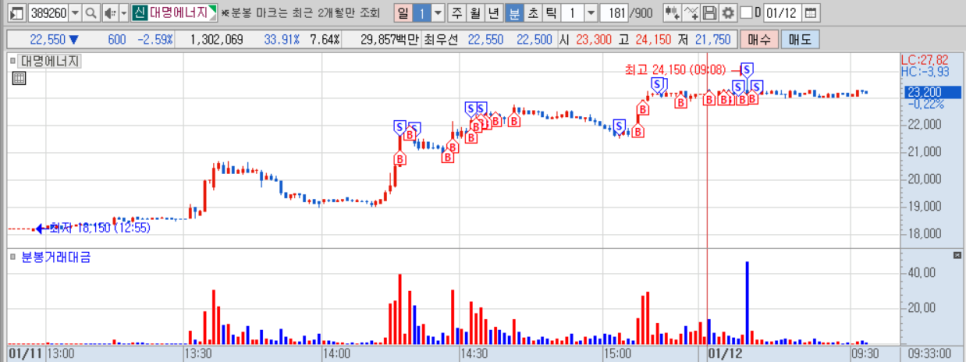Select the 주 (weekly) period tab
This screenshot has width=966, height=362.
coord(456,12)
